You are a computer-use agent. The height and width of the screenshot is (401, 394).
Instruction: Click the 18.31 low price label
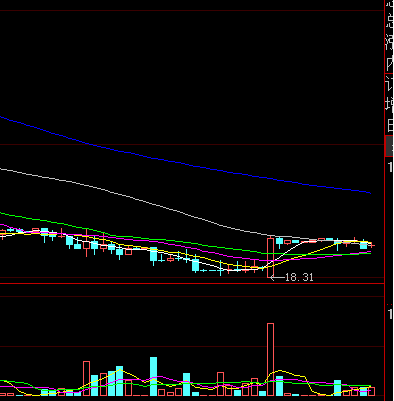pyautogui.click(x=299, y=277)
